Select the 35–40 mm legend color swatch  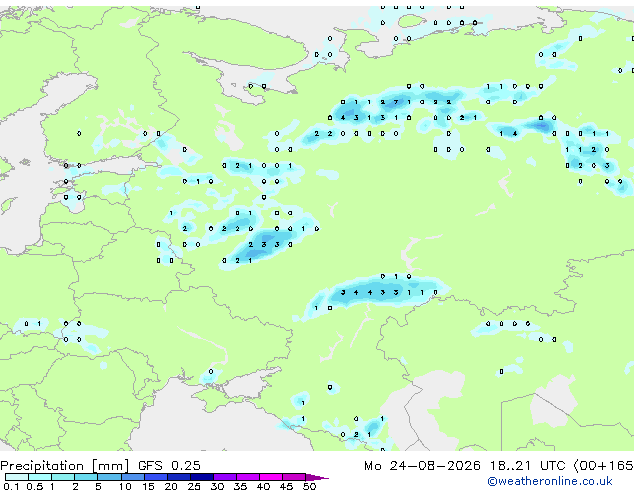pyautogui.click(x=248, y=477)
